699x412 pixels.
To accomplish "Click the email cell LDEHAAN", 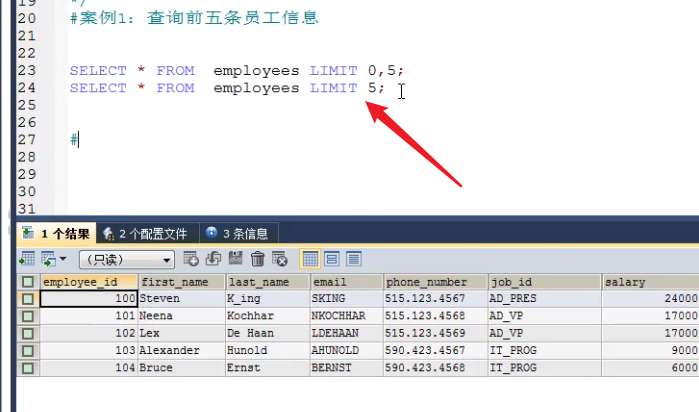I will 346,334.
